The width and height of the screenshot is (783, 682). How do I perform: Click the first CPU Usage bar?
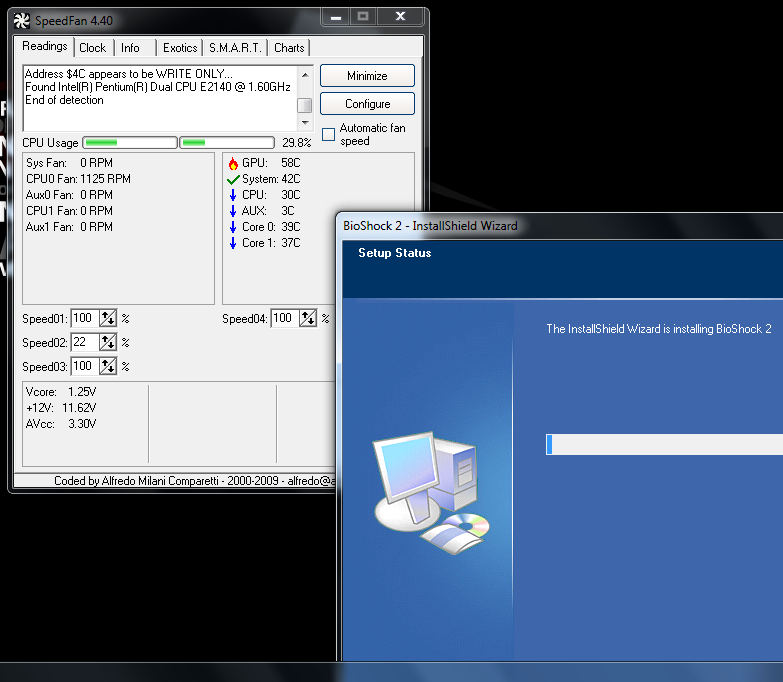tap(130, 143)
